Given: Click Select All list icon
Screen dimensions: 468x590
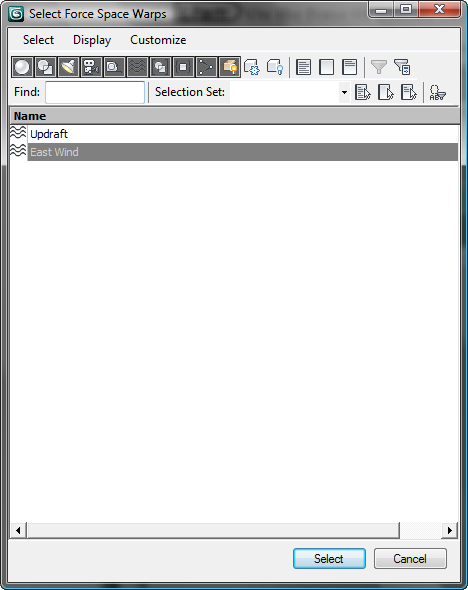Looking at the screenshot, I should coord(304,67).
